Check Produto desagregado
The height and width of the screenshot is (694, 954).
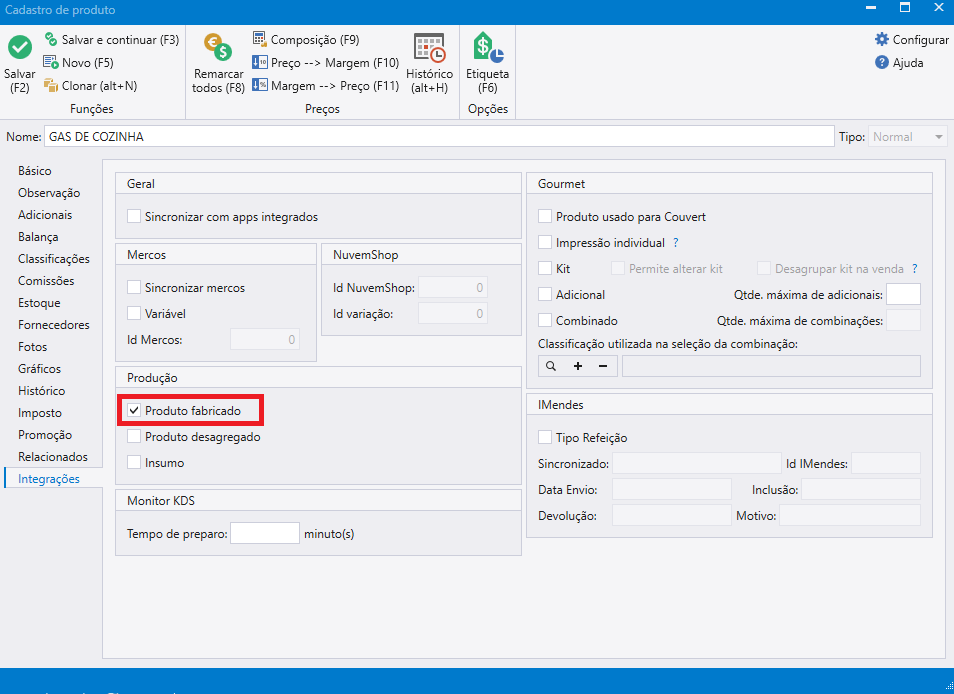coord(134,437)
